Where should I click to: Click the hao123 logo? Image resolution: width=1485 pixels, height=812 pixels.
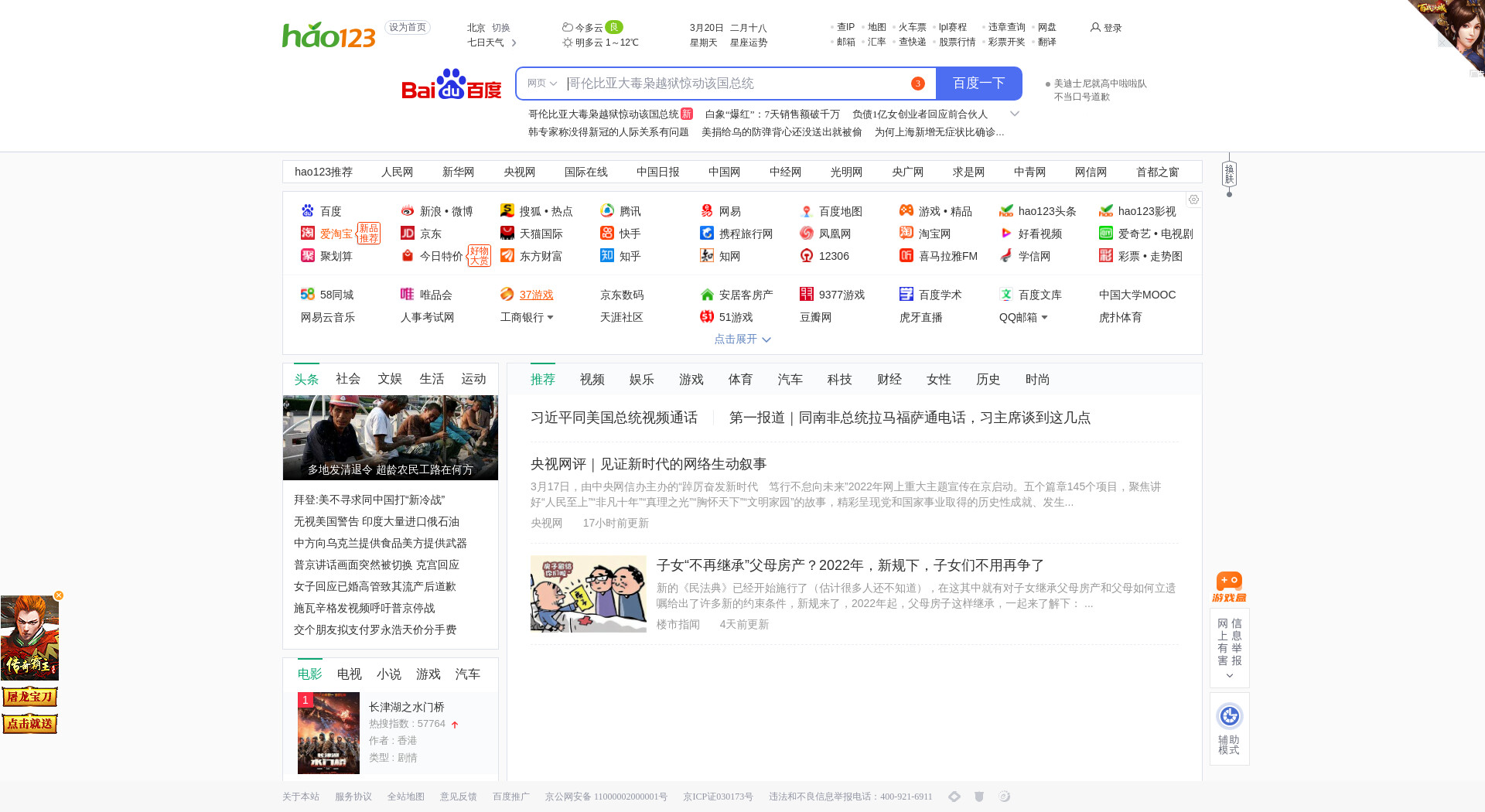tap(329, 35)
